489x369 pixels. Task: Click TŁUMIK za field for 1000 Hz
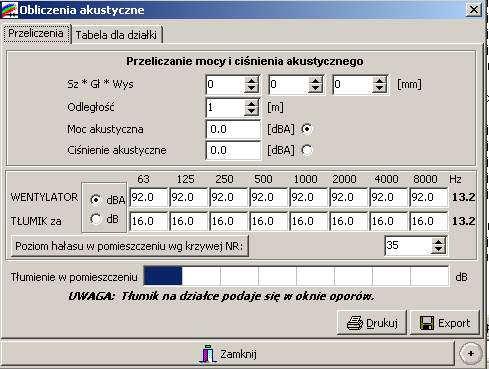(x=309, y=221)
